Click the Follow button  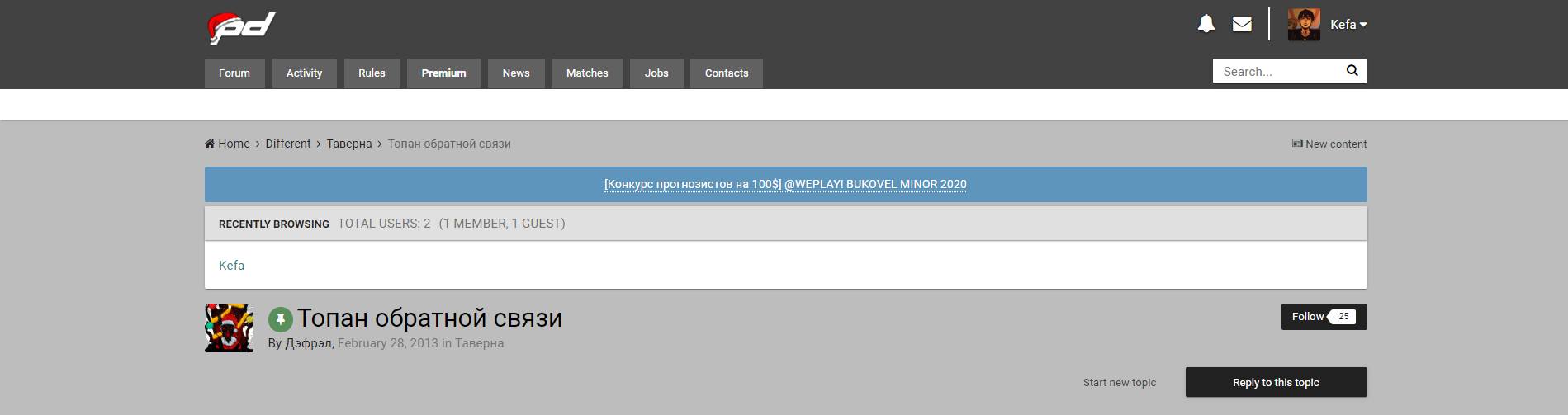(x=1308, y=317)
